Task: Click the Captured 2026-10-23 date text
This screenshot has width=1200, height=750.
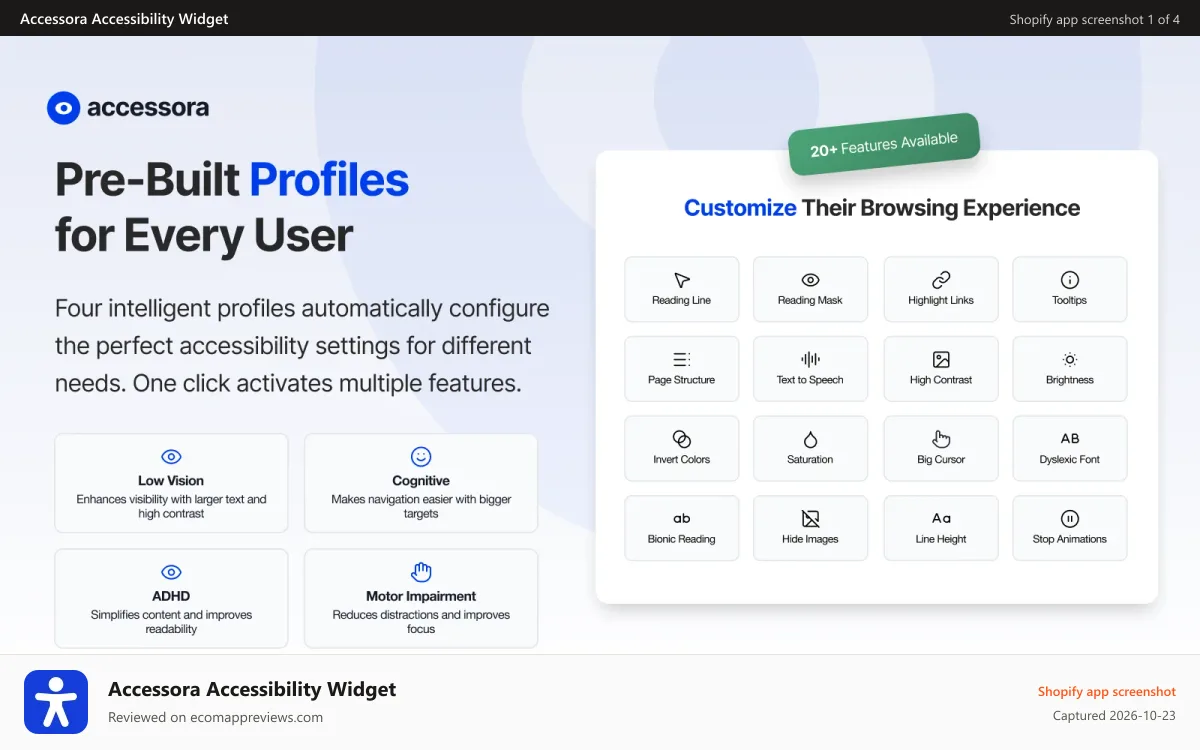Action: coord(1114,716)
